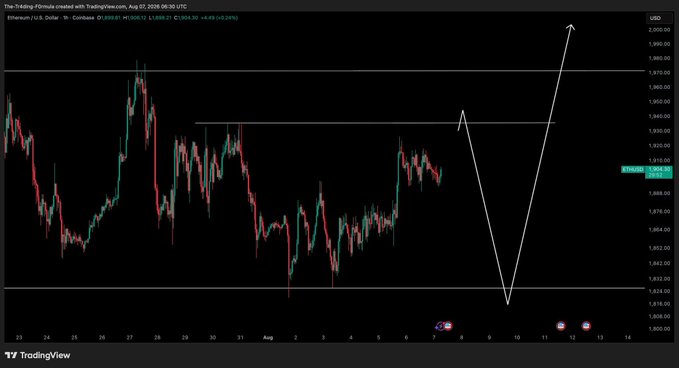Click date 10 on the time axis
Viewport: 679px width, 368px height.
pyautogui.click(x=517, y=337)
